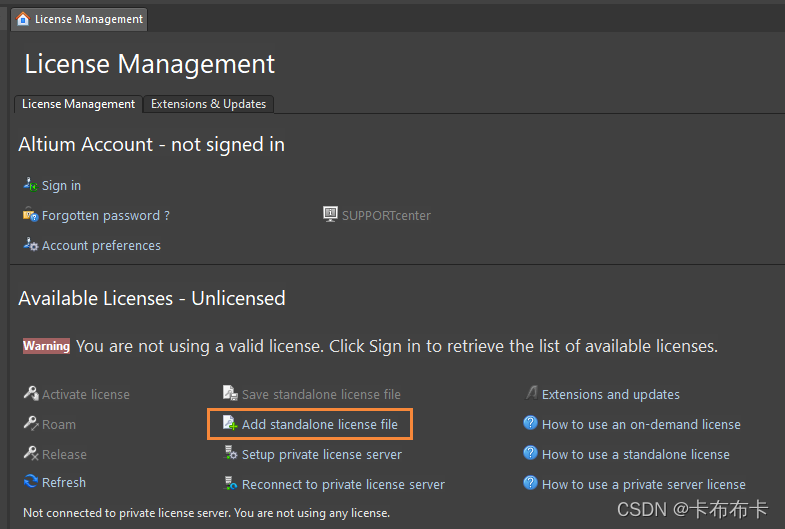Select the License Management document tab at top
This screenshot has width=785, height=529.
pos(80,19)
